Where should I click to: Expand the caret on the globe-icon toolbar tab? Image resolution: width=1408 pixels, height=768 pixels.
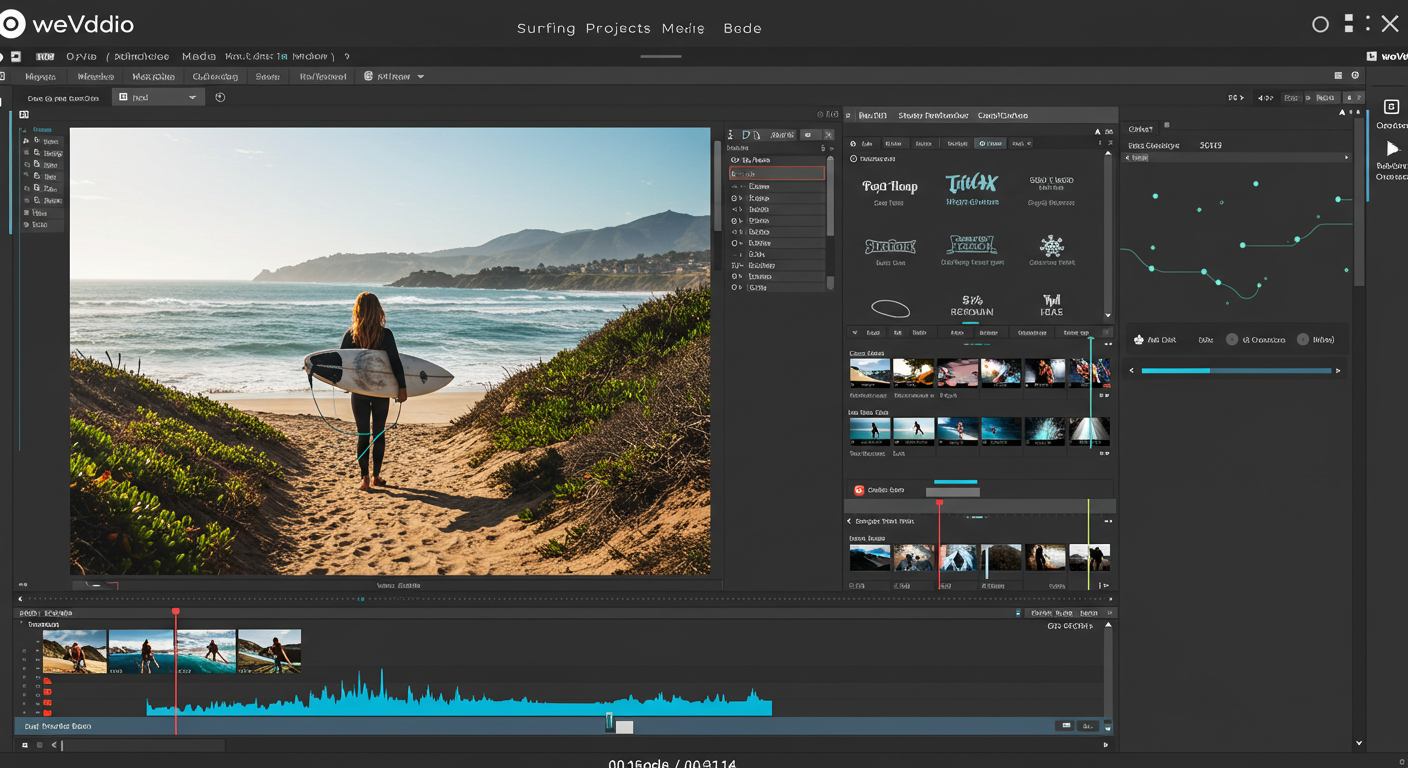[420, 76]
